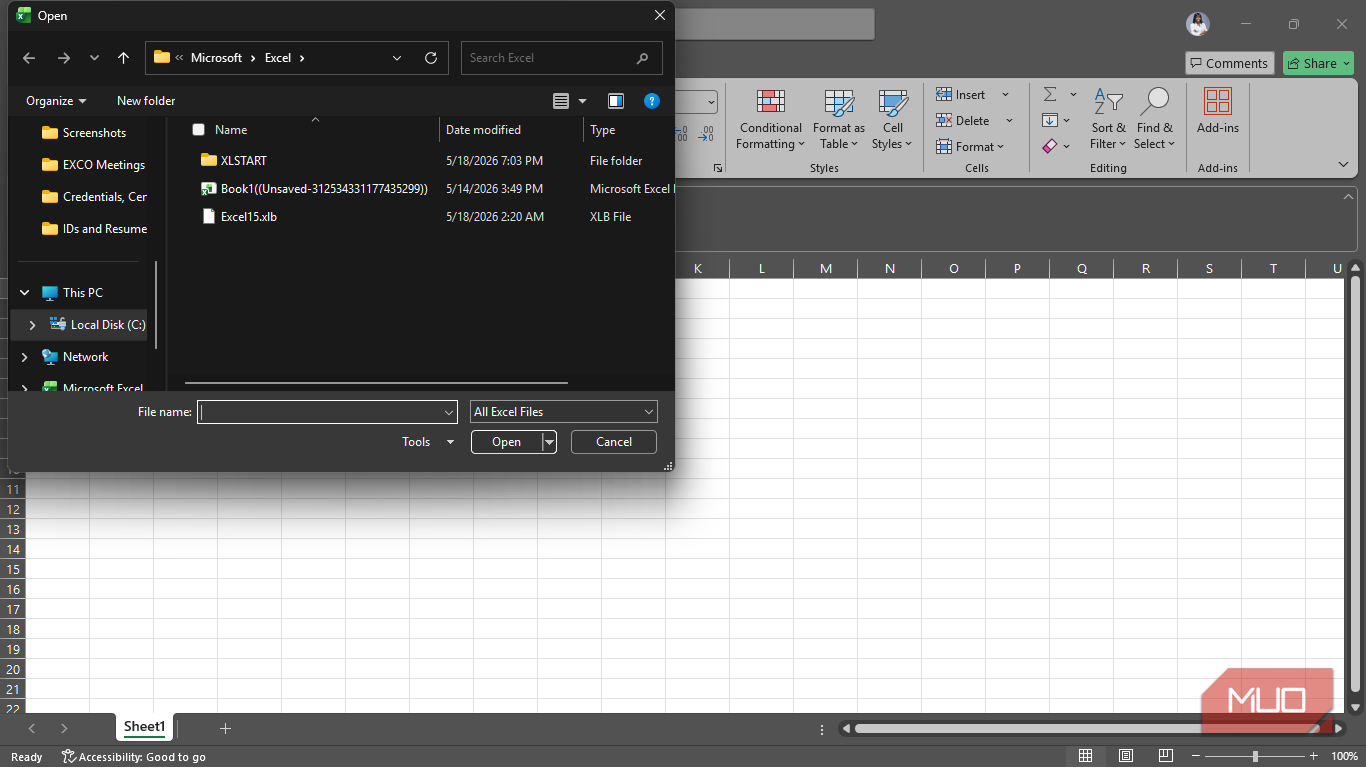Viewport: 1366px width, 768px height.
Task: Cancel the Open dialog
Action: [614, 442]
